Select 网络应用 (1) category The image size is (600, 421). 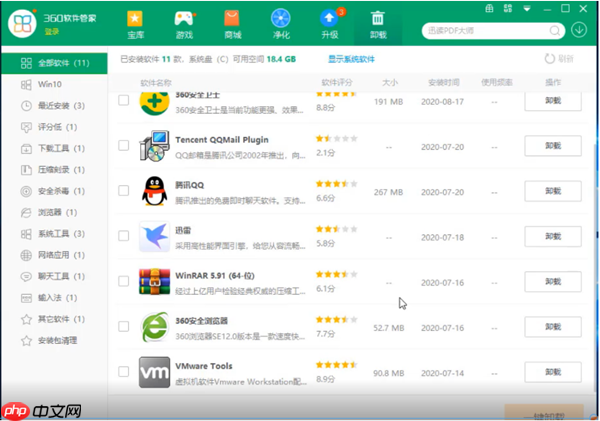tap(54, 255)
